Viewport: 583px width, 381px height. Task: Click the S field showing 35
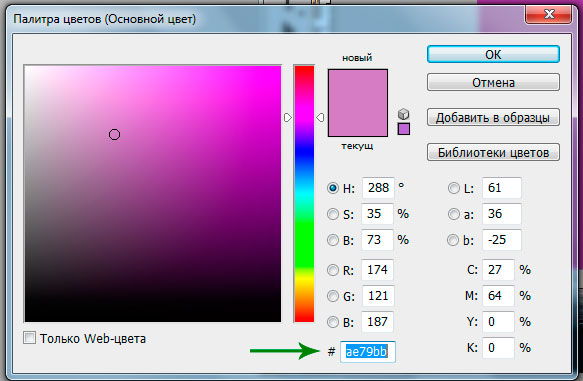377,214
